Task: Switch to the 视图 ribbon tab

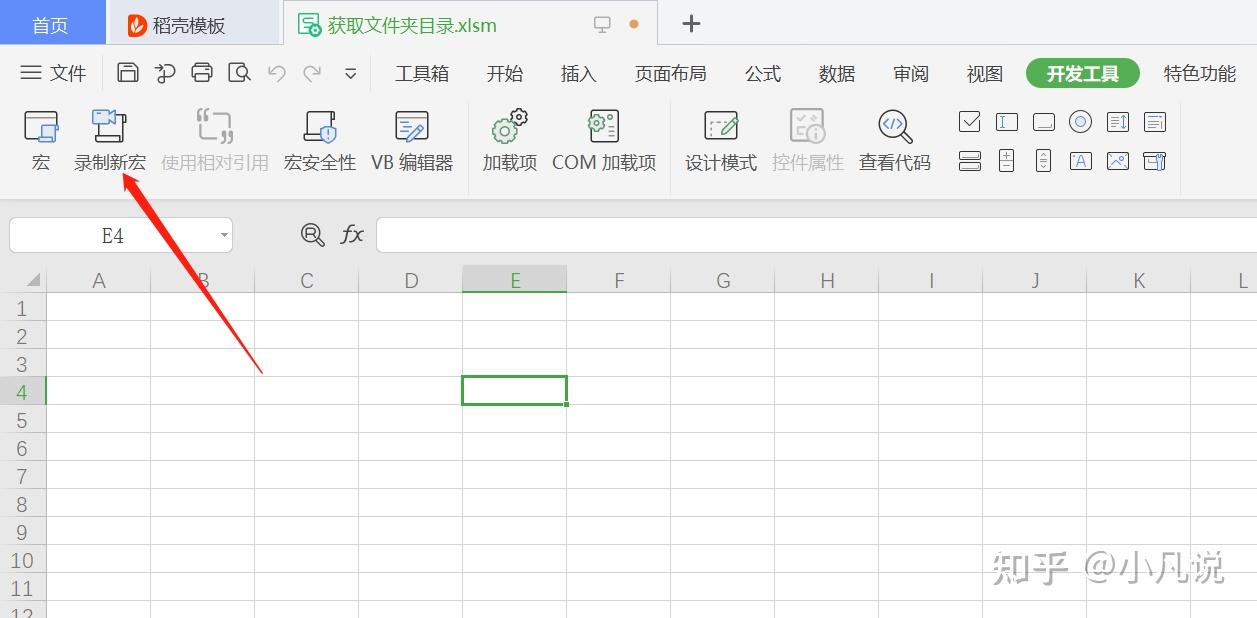Action: tap(985, 73)
